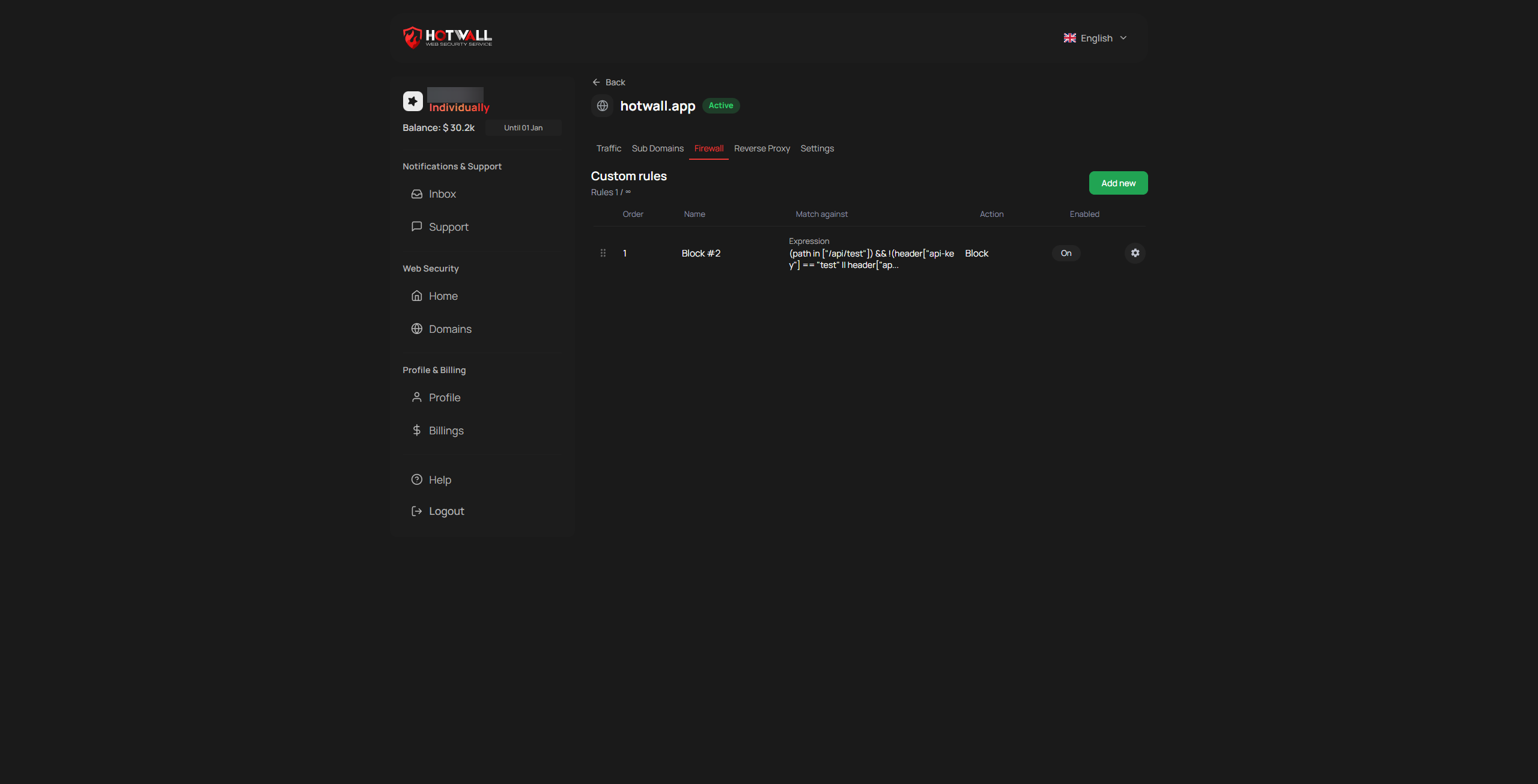The width and height of the screenshot is (1538, 784).
Task: Switch to the Reverse Proxy tab
Action: coord(762,148)
